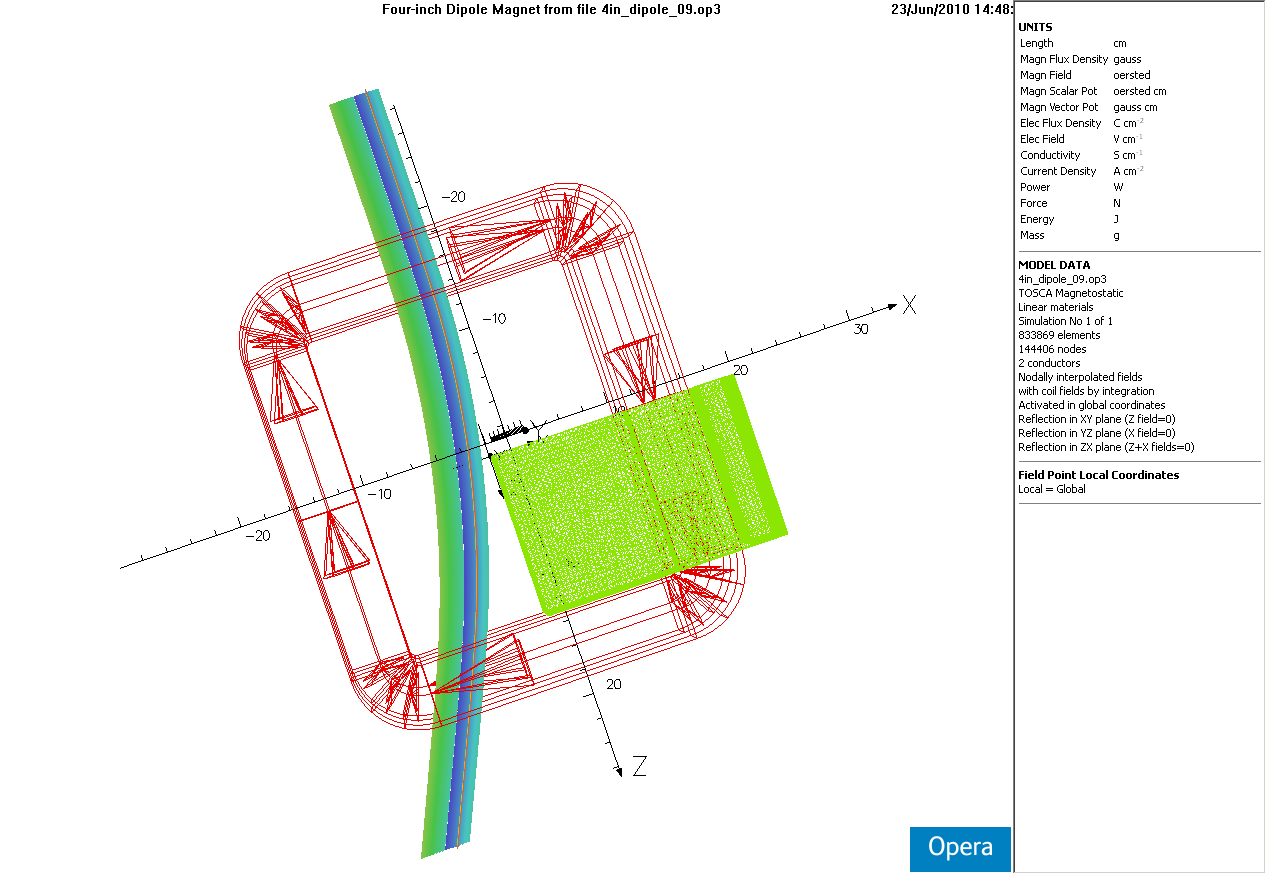The width and height of the screenshot is (1266, 874).
Task: Select the MODEL DATA heading
Action: (1053, 265)
